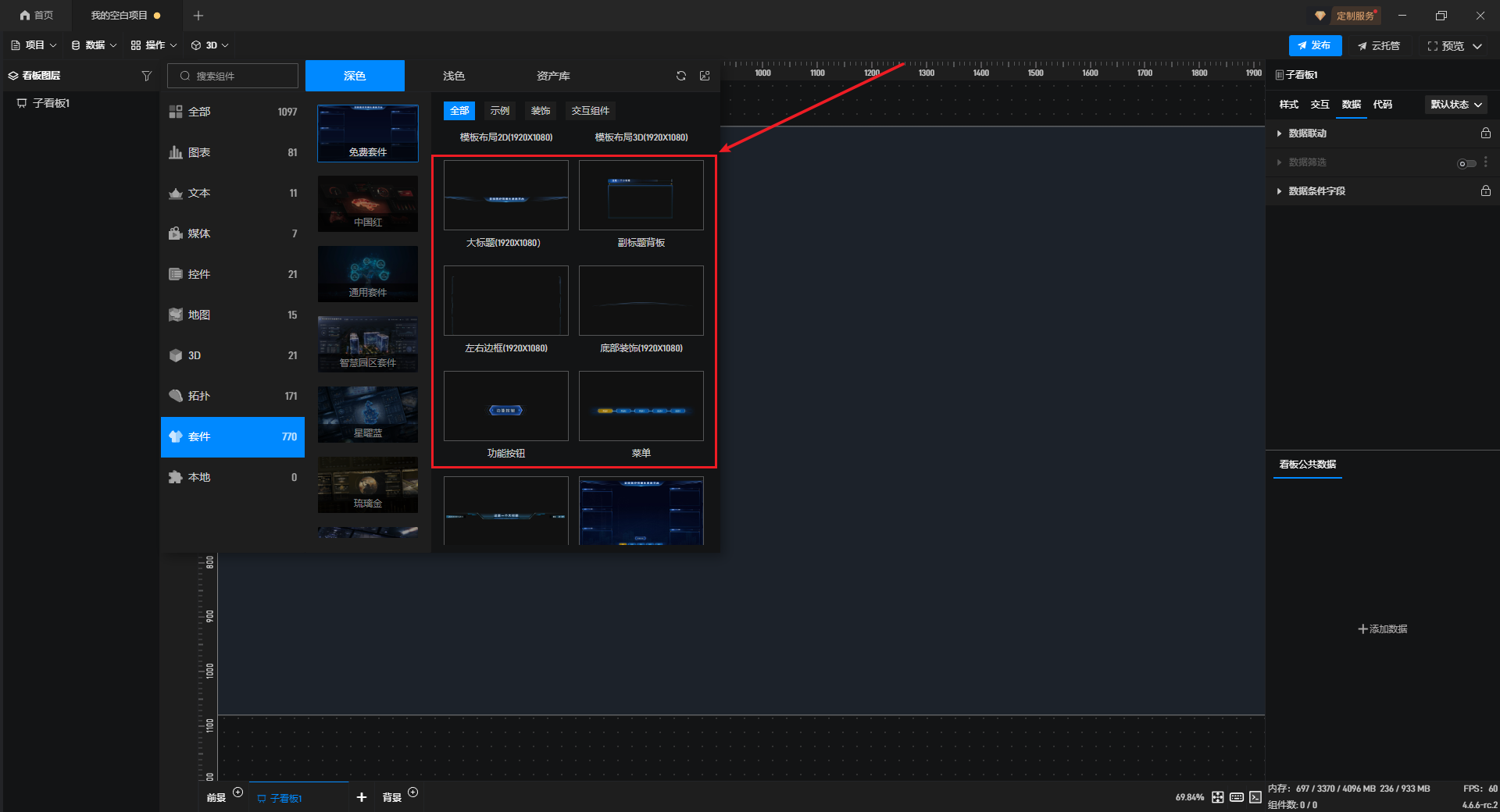Expand the 预览 dropdown arrow
This screenshot has height=812, width=1500.
1477,46
